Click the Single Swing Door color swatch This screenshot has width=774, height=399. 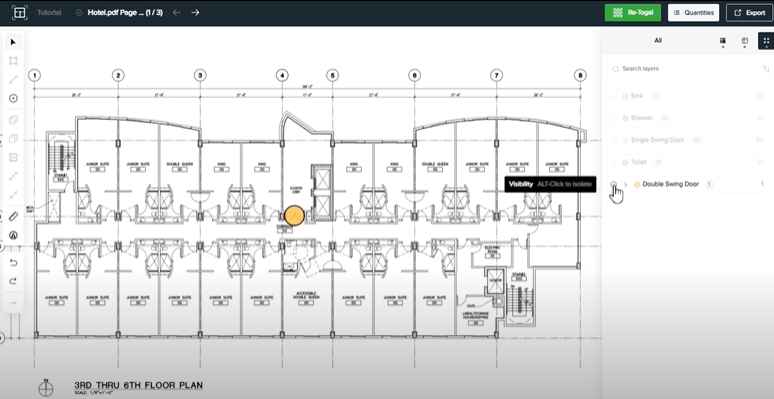pyautogui.click(x=625, y=140)
